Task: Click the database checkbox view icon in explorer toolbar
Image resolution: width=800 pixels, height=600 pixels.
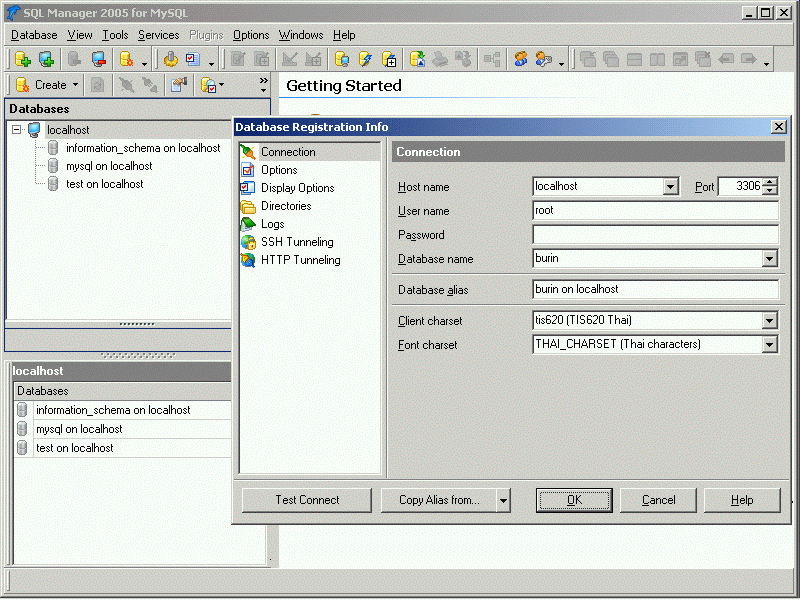Action: 208,85
